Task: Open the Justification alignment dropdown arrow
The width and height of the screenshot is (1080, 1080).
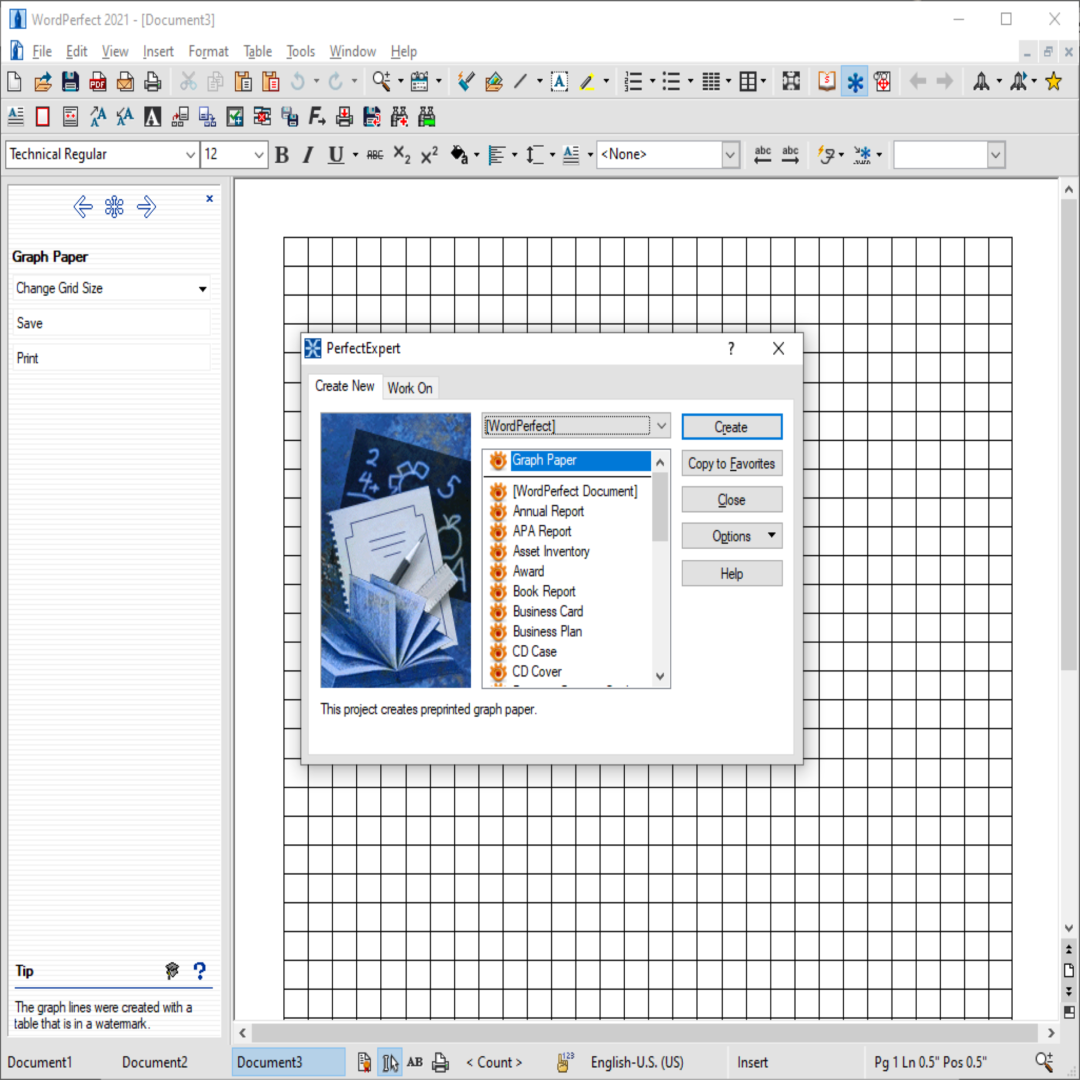Action: (x=515, y=155)
